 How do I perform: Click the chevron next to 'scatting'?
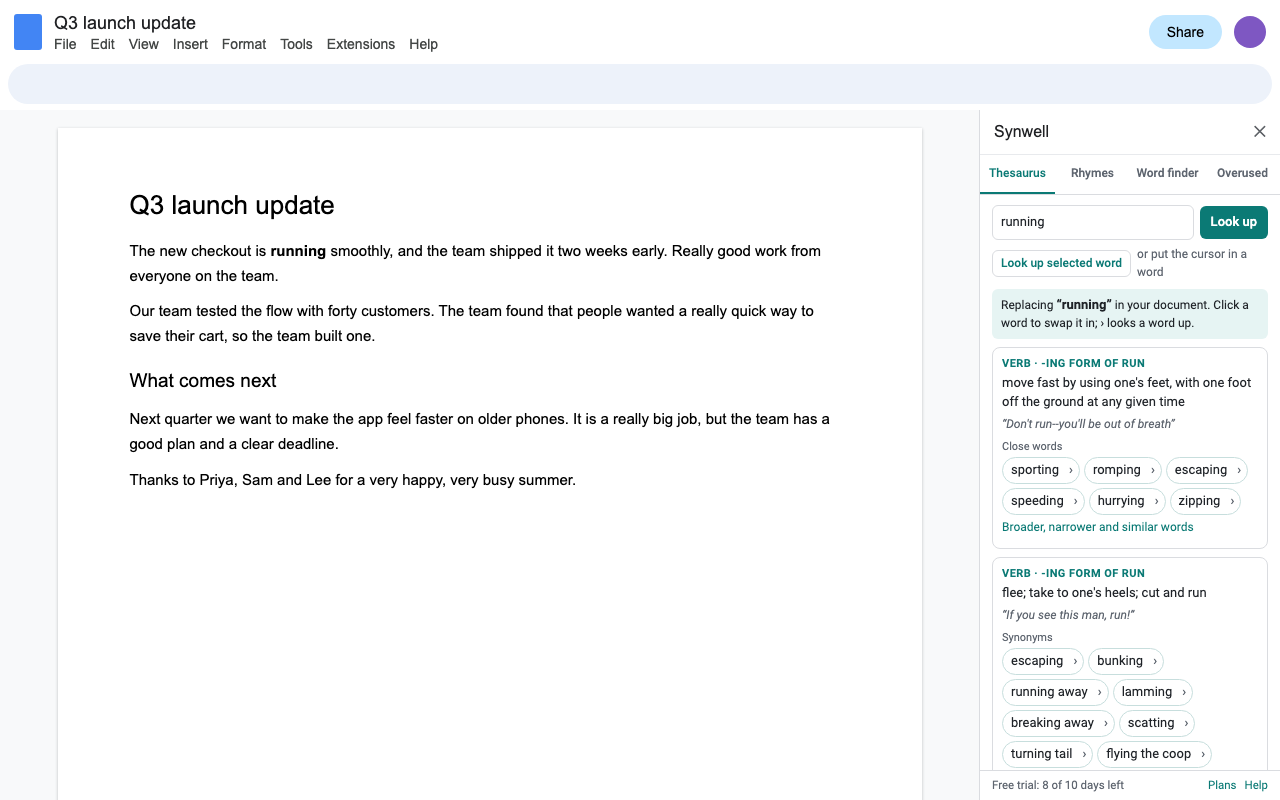tap(1186, 723)
